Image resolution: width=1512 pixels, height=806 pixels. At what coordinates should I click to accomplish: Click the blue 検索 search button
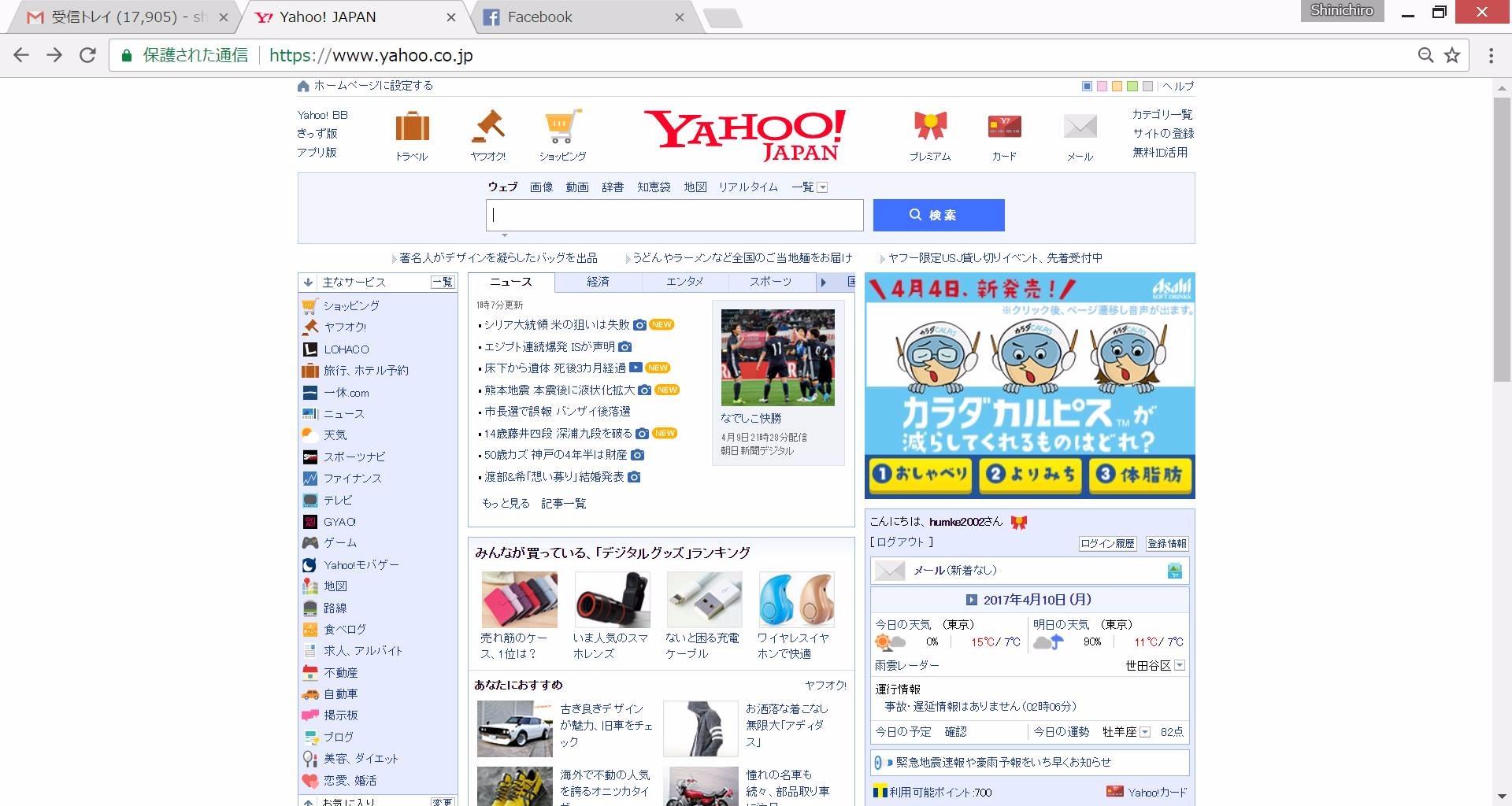coord(938,215)
